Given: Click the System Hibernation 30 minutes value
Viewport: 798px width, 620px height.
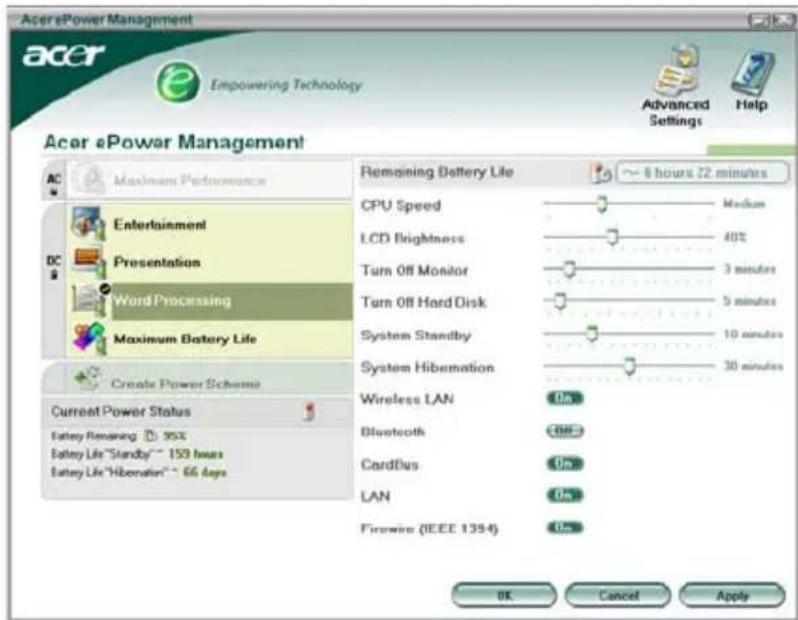Looking at the screenshot, I should click(x=753, y=365).
